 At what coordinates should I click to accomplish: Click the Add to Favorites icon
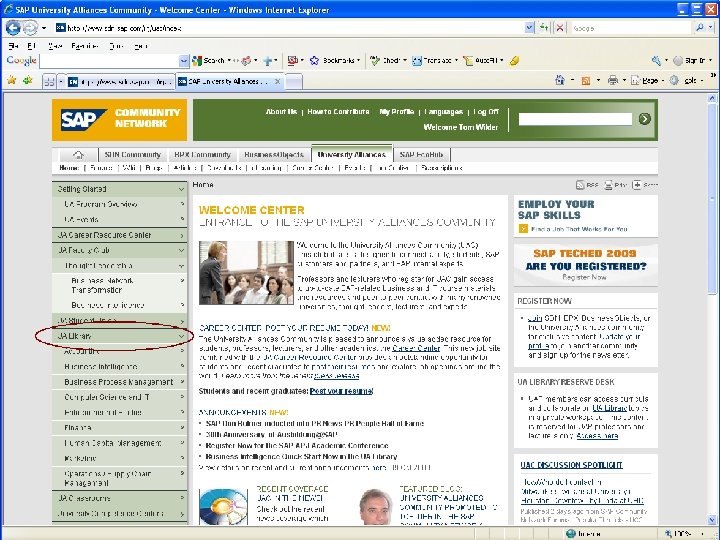click(x=28, y=80)
